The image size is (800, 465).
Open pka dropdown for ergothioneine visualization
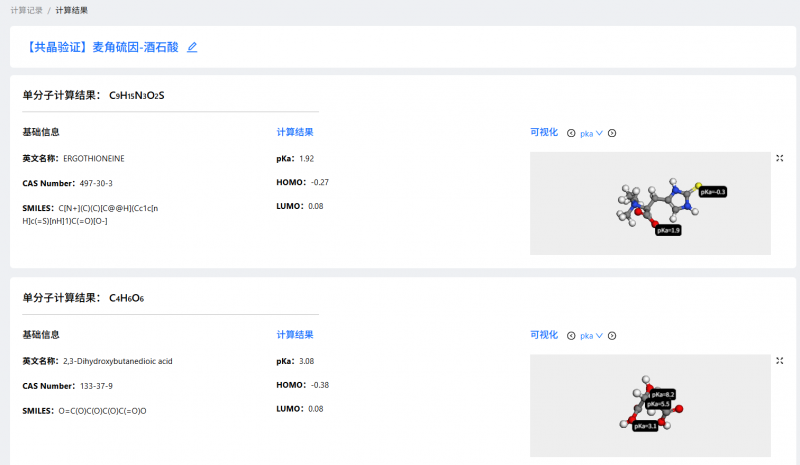[591, 133]
